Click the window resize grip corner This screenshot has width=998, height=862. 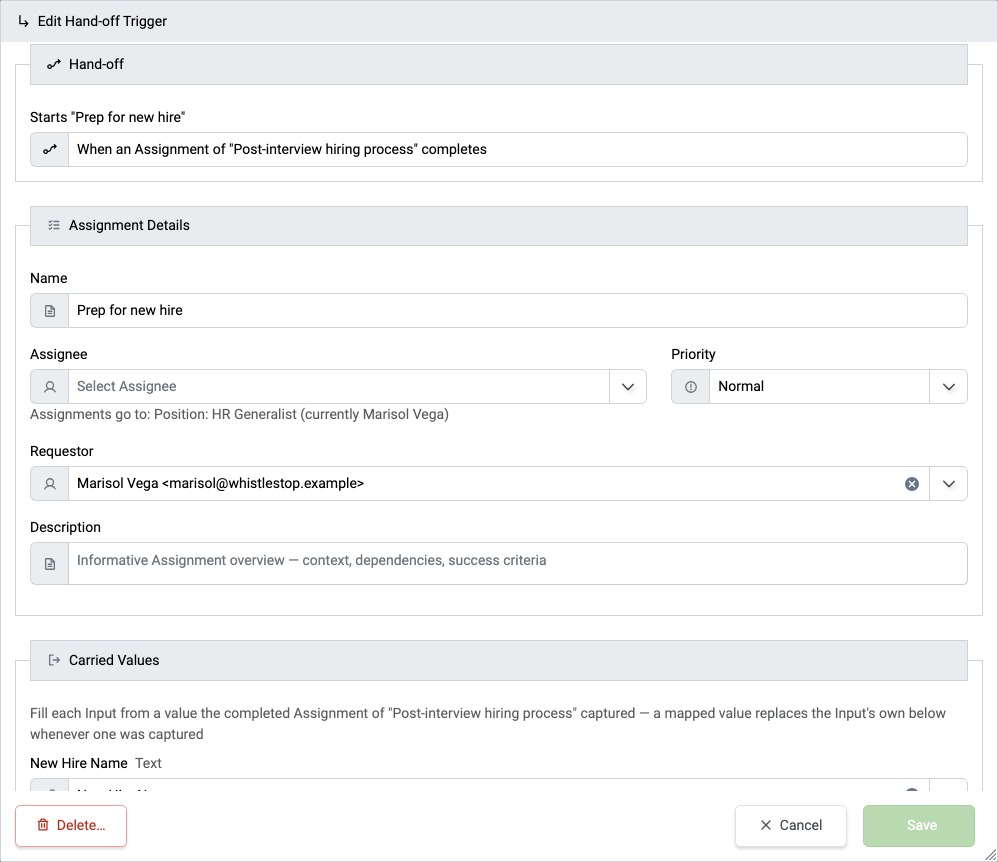click(x=990, y=854)
